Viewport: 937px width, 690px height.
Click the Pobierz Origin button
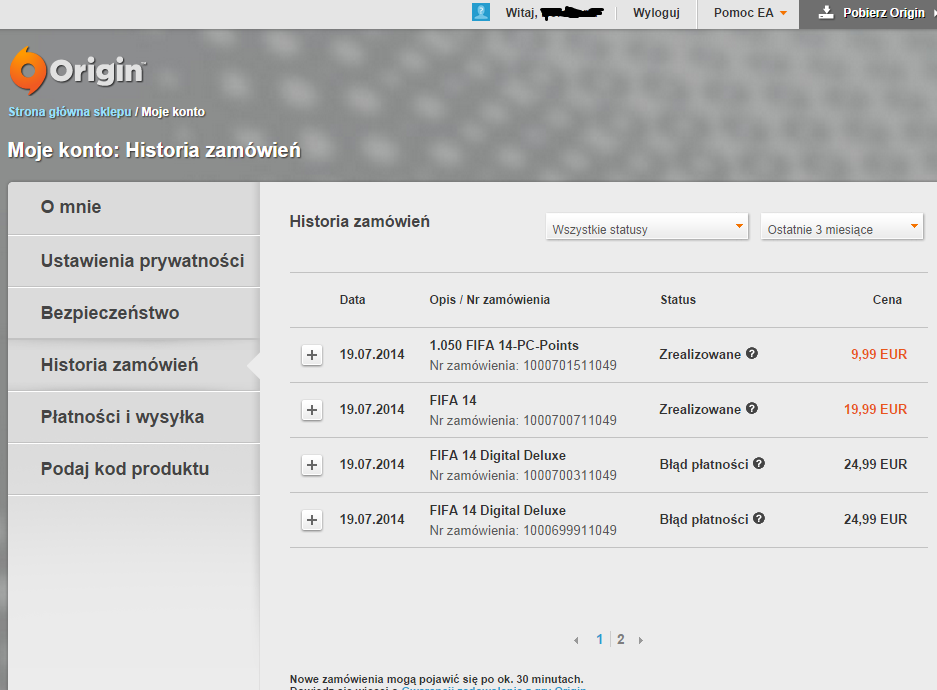coord(868,14)
